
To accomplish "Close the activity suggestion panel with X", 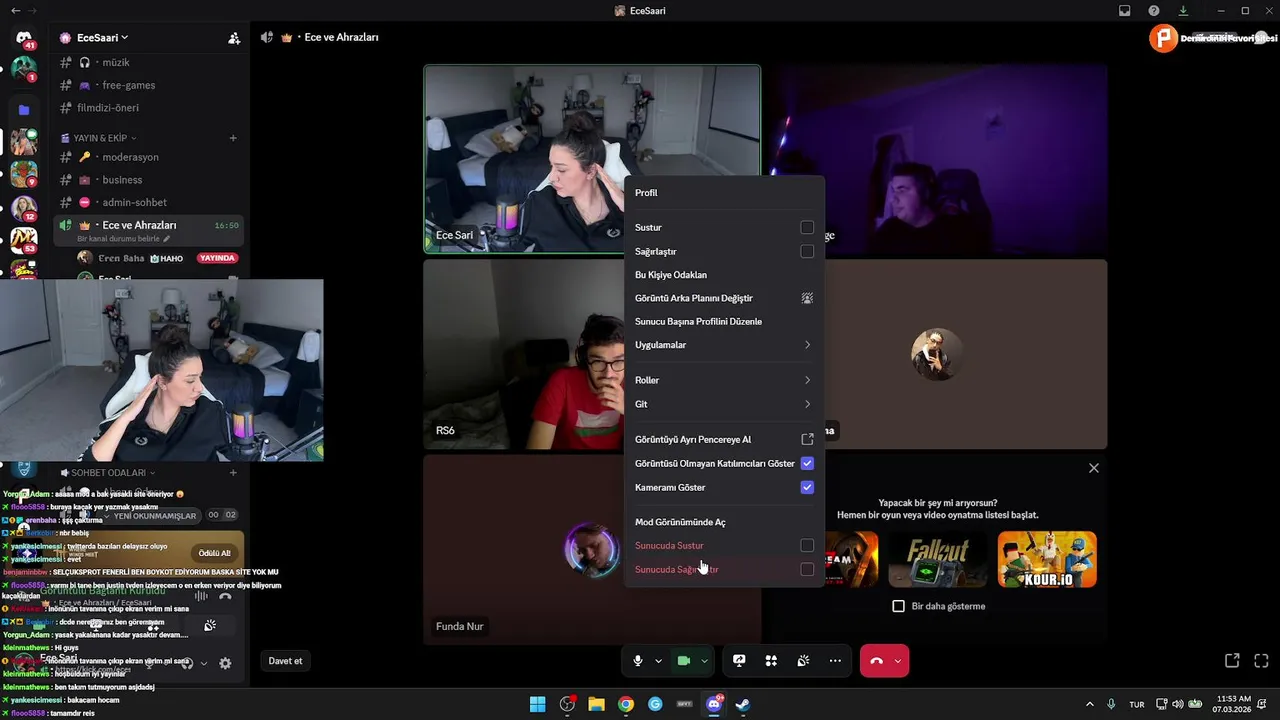I will coord(1094,468).
